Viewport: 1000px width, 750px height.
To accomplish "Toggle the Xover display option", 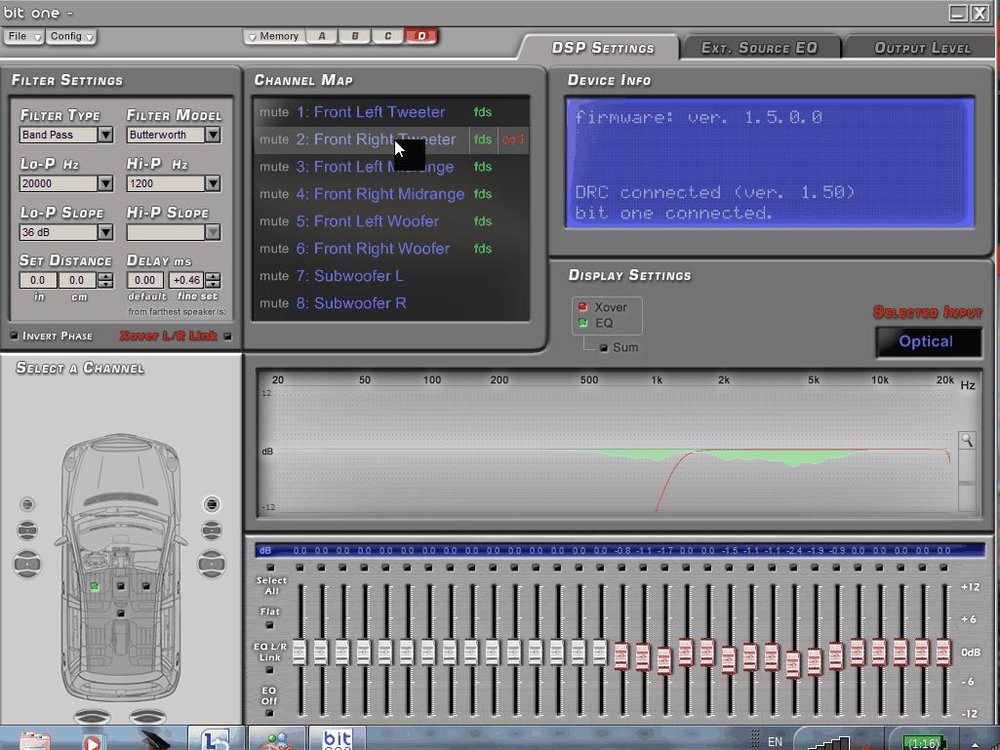I will [x=582, y=307].
